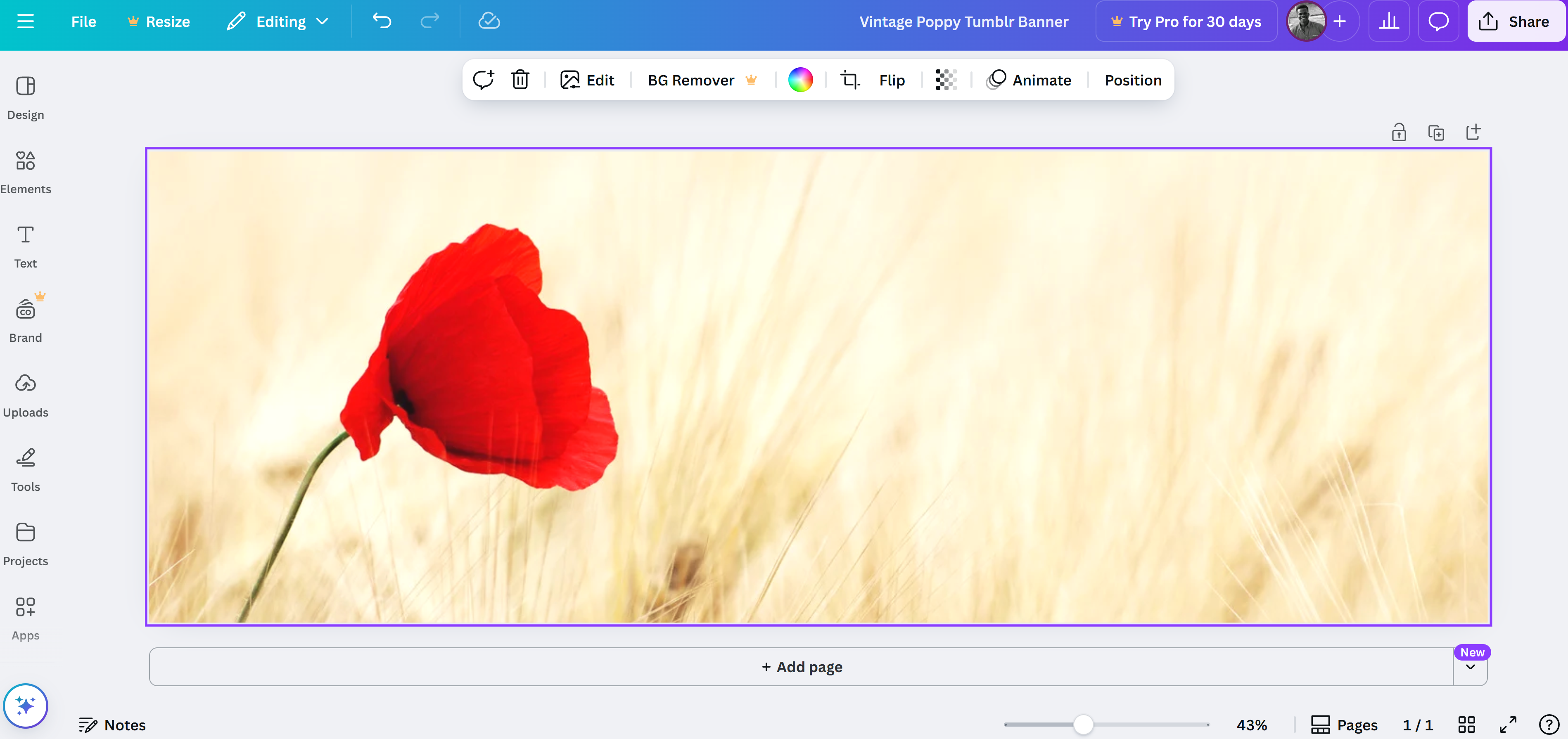Open the hamburger main menu

point(26,21)
